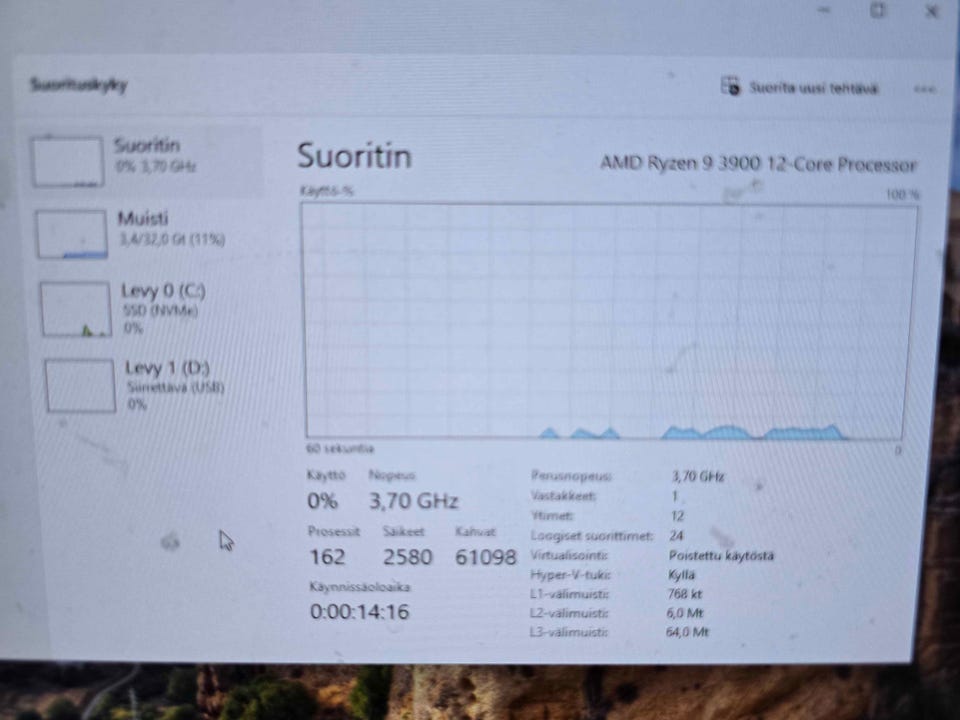Click the L3-välimuisti 64,0 Mt value
The height and width of the screenshot is (720, 960).
point(687,632)
